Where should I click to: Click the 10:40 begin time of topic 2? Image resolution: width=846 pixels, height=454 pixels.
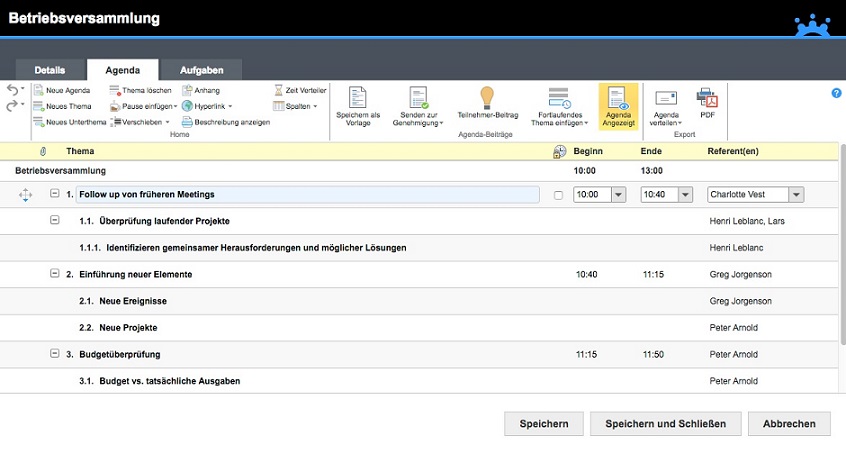(x=586, y=274)
